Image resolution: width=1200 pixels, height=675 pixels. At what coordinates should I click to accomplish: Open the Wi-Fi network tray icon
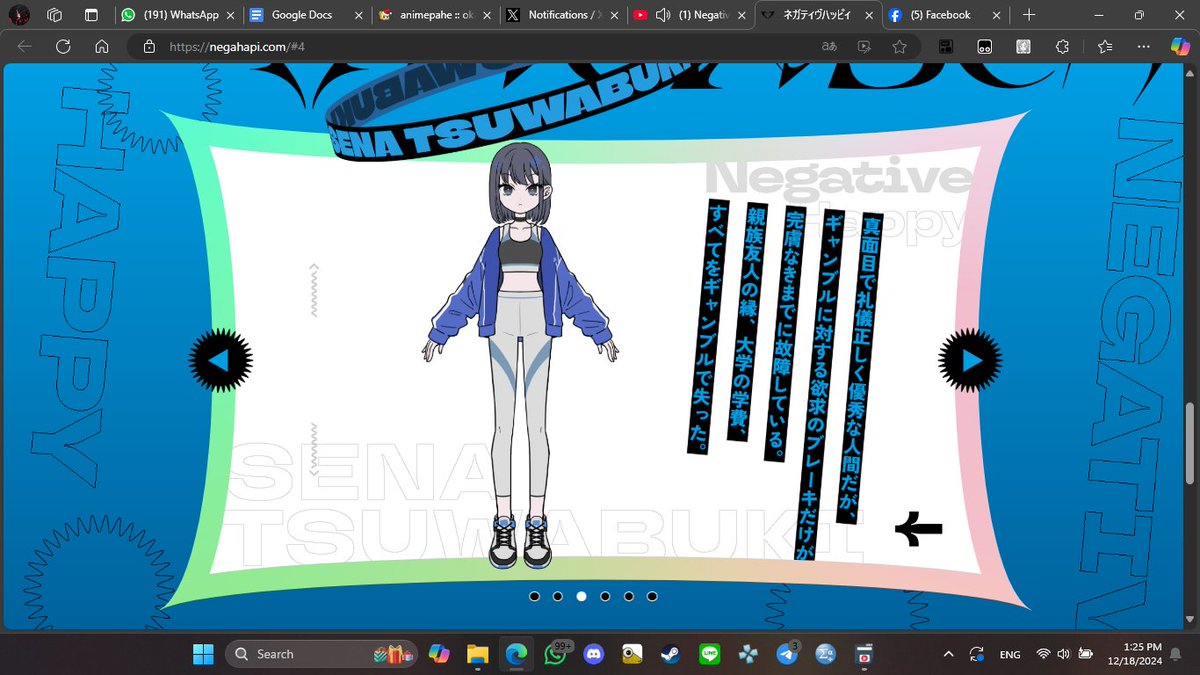point(1043,654)
